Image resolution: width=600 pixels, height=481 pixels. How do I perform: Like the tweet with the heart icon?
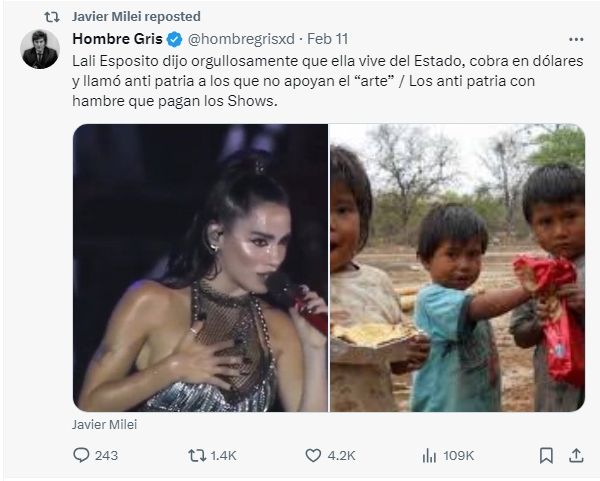tap(311, 455)
